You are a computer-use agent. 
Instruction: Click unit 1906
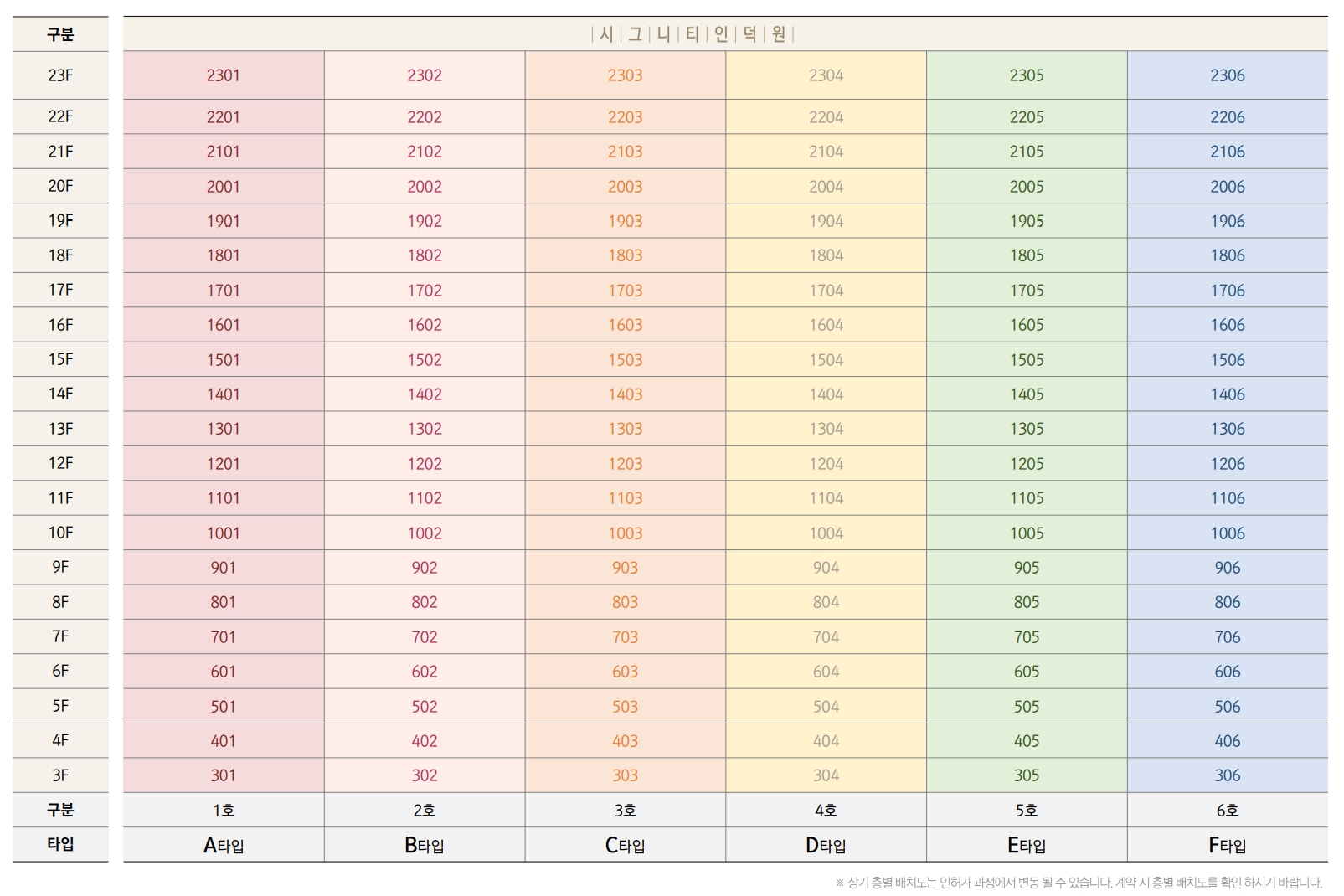coord(1228,221)
